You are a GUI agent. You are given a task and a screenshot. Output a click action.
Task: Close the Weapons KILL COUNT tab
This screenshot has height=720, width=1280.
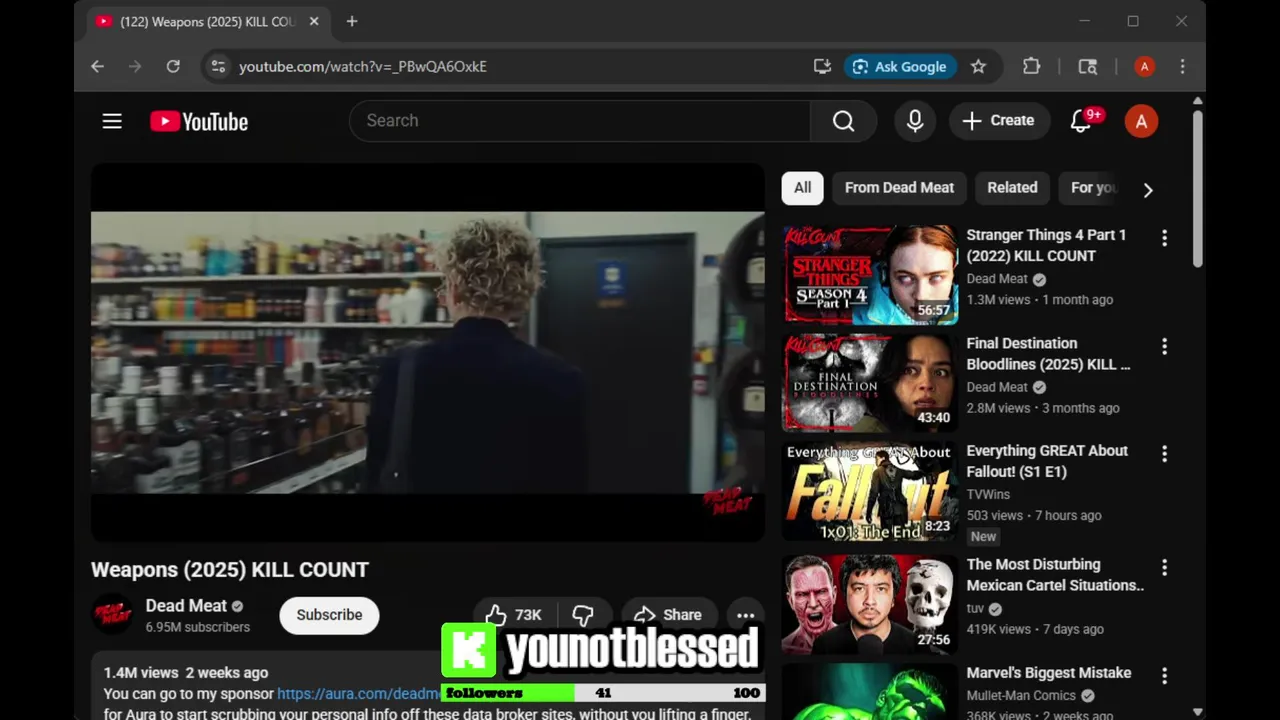(314, 21)
